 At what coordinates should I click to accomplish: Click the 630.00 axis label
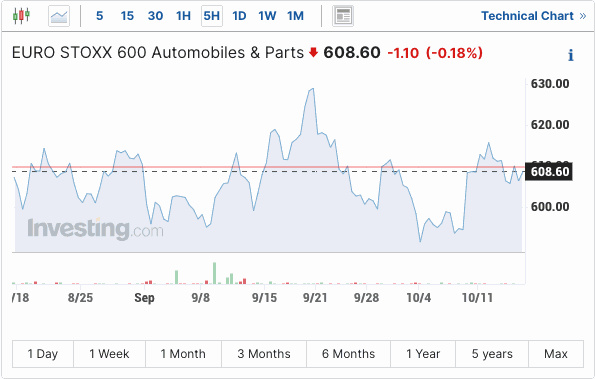[x=550, y=83]
